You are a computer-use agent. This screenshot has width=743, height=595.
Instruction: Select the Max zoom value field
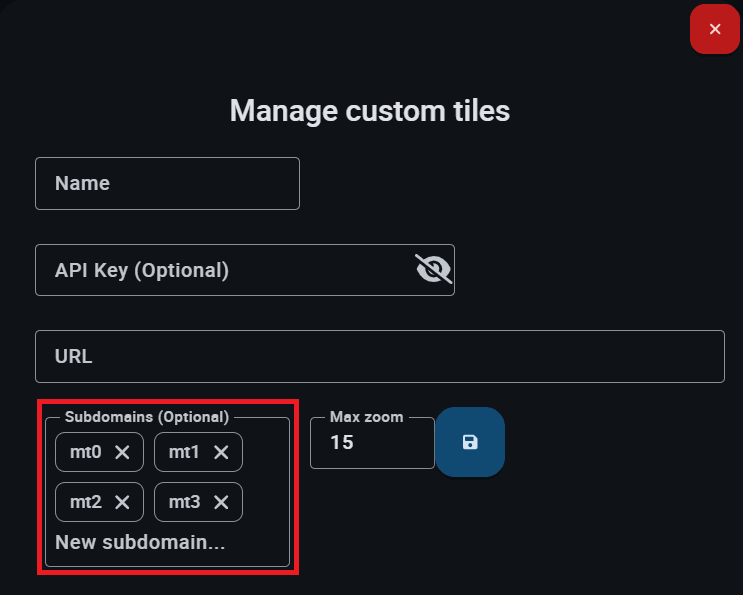[370, 443]
